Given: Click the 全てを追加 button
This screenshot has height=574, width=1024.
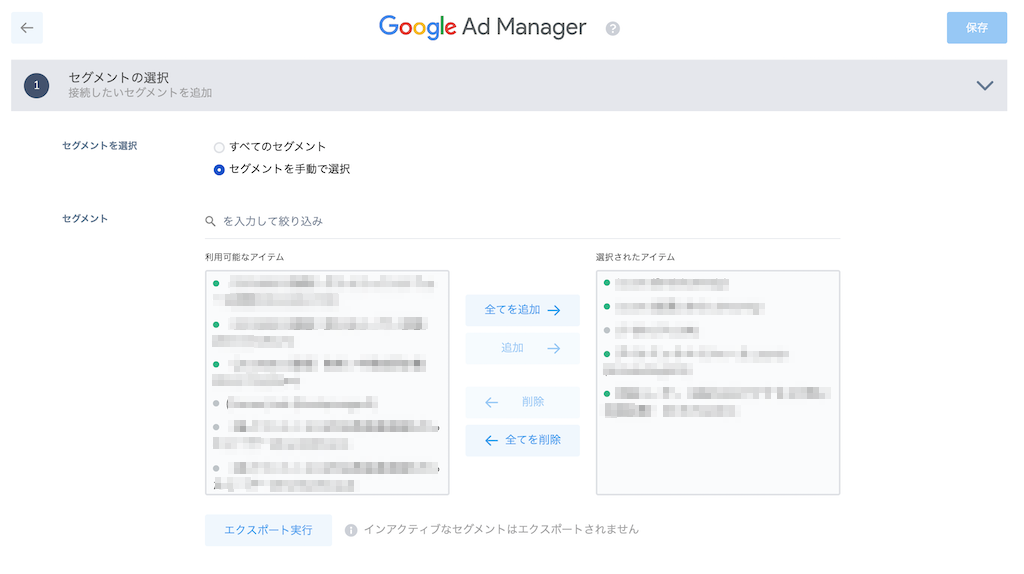Looking at the screenshot, I should pyautogui.click(x=522, y=310).
